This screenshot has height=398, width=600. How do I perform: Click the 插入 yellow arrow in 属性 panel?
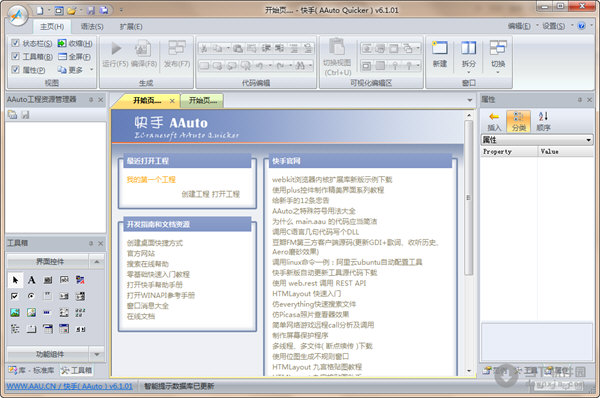(494, 117)
